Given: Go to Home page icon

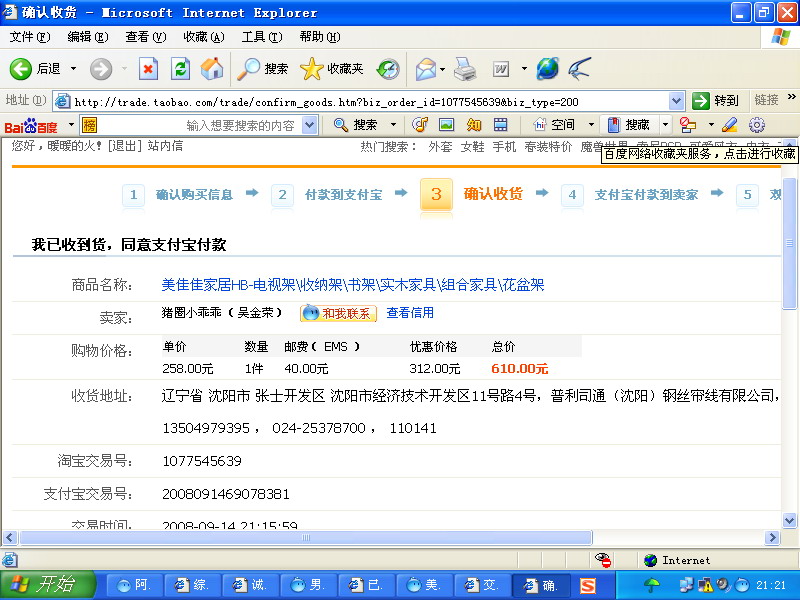Looking at the screenshot, I should [211, 69].
